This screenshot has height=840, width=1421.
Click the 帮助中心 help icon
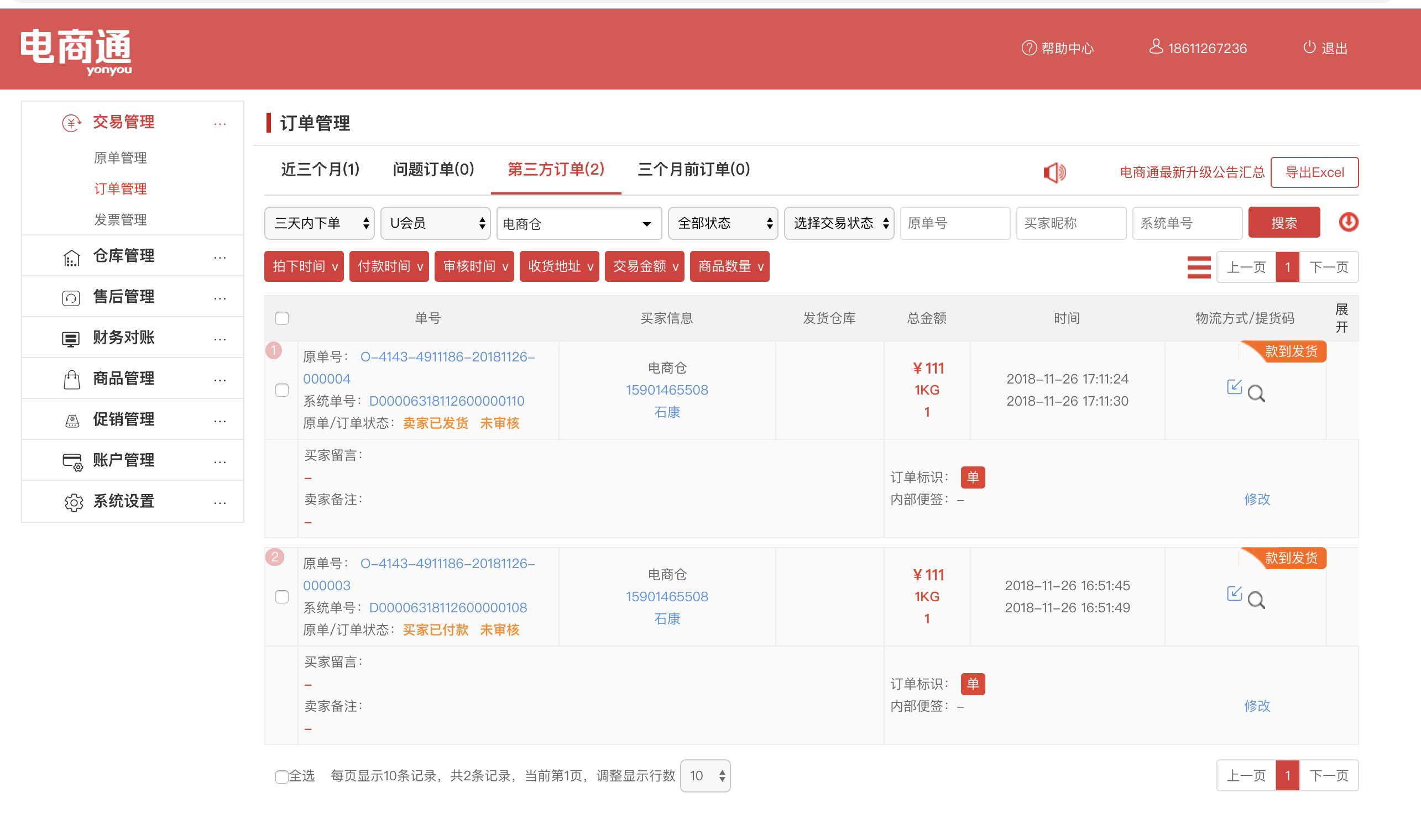click(1028, 48)
